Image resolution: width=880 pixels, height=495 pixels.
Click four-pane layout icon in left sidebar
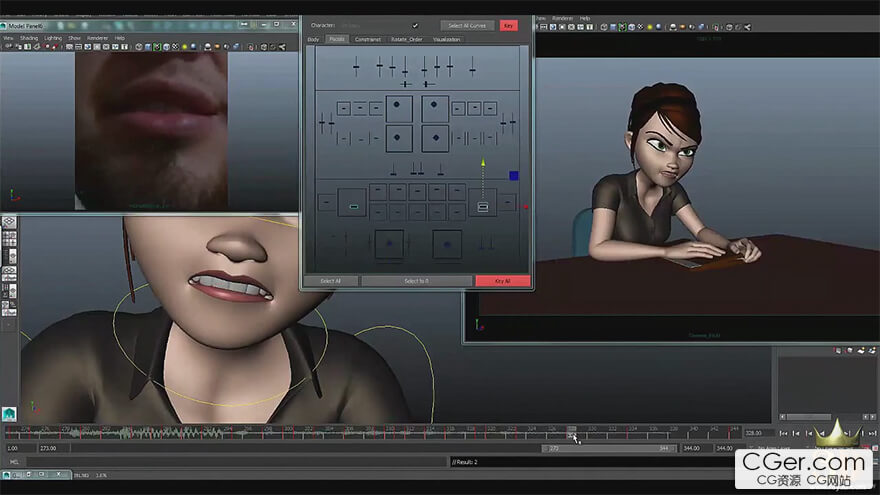point(9,239)
